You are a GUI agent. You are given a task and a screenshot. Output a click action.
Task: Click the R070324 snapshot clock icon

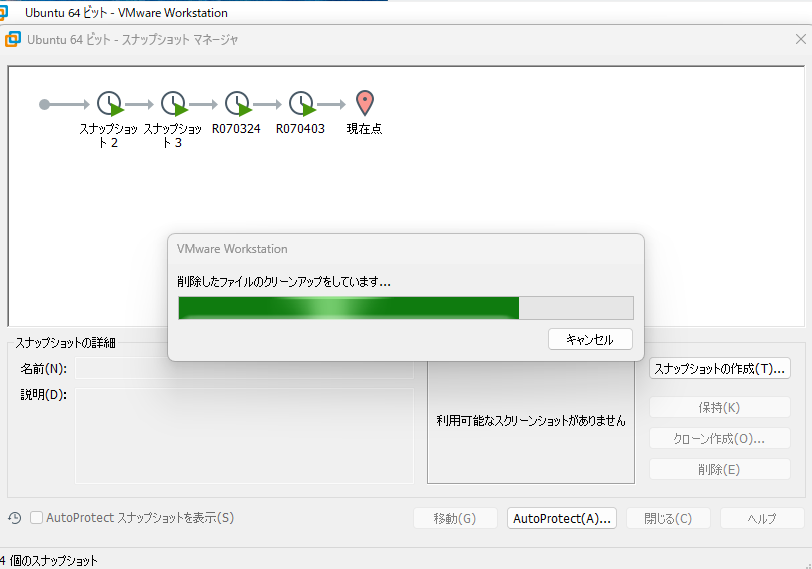237,103
